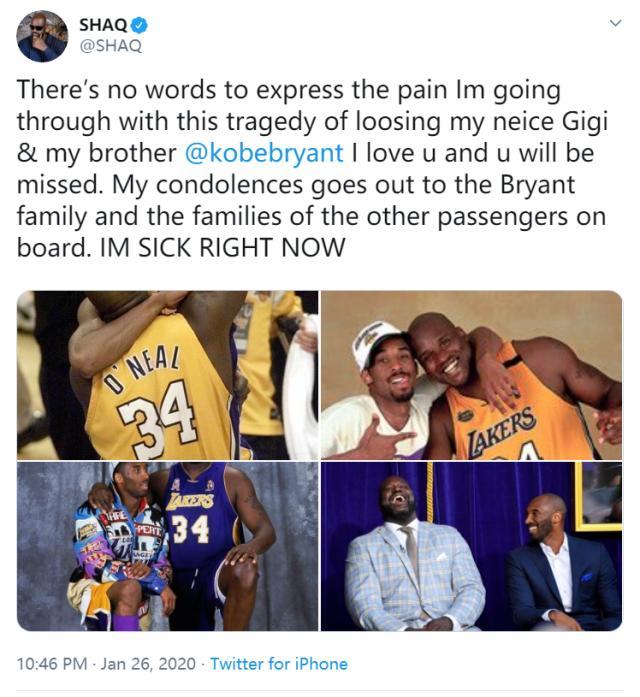
Task: View the photo of both men in suits
Action: pos(471,546)
